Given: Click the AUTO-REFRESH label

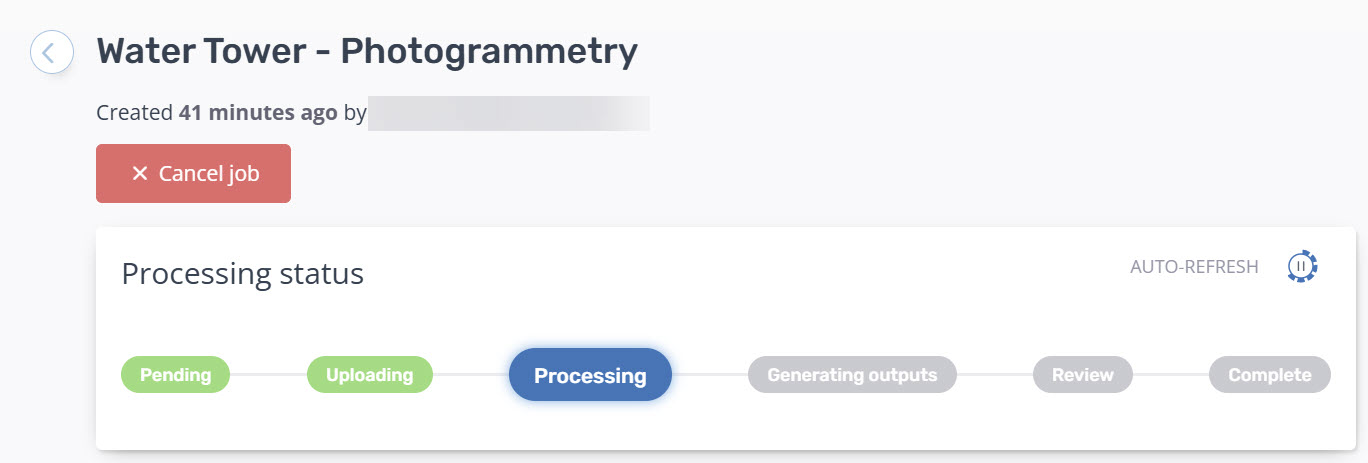Looking at the screenshot, I should coord(1194,267).
